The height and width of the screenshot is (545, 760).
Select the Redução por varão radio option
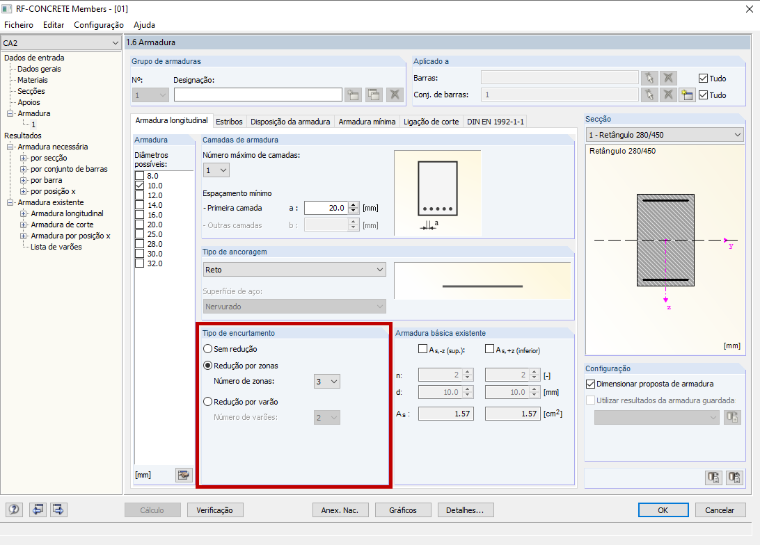tap(207, 401)
